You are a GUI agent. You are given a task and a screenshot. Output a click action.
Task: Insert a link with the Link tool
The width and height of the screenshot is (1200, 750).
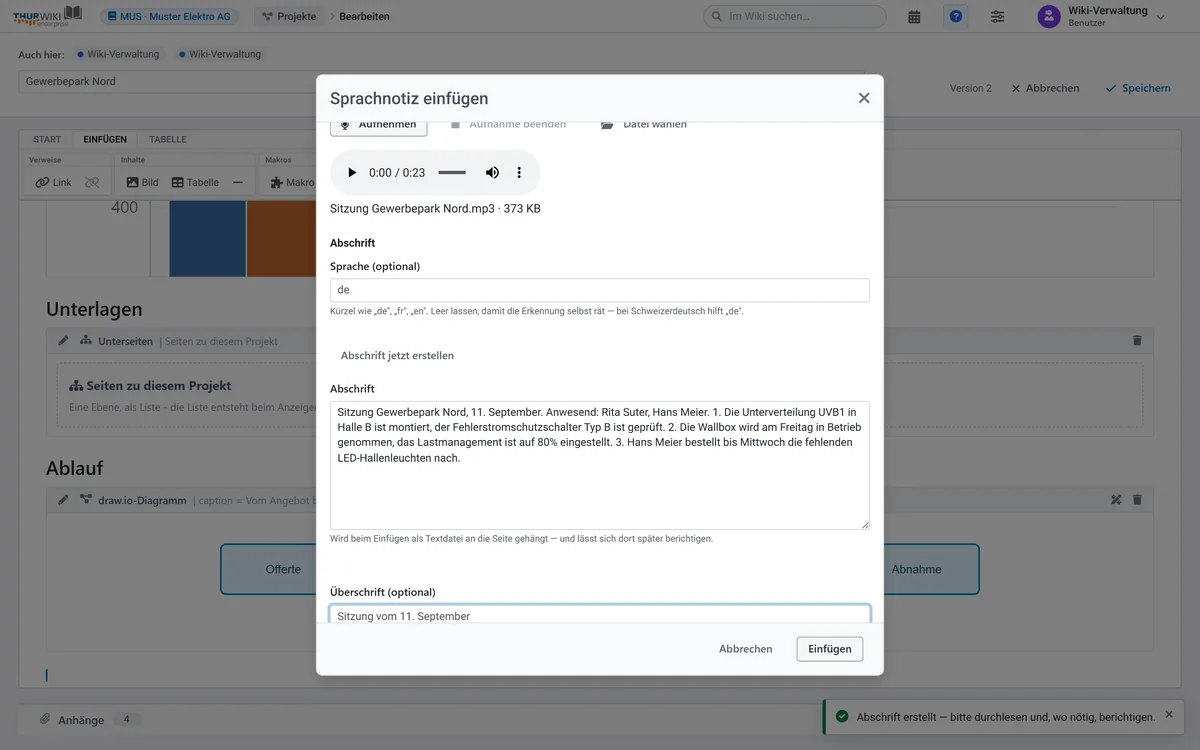tap(53, 182)
